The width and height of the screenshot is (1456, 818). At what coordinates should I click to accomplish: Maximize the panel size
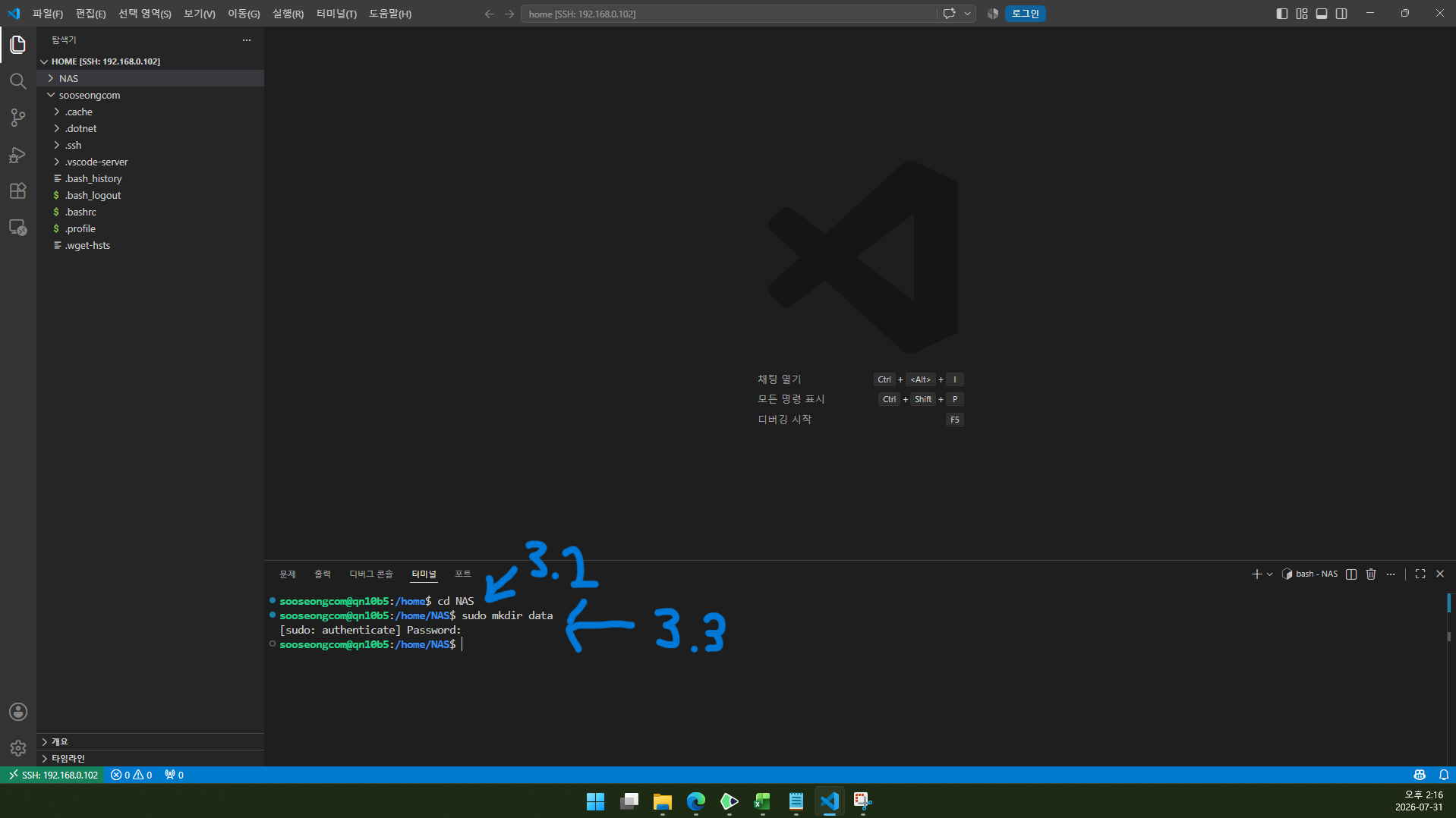[x=1420, y=574]
